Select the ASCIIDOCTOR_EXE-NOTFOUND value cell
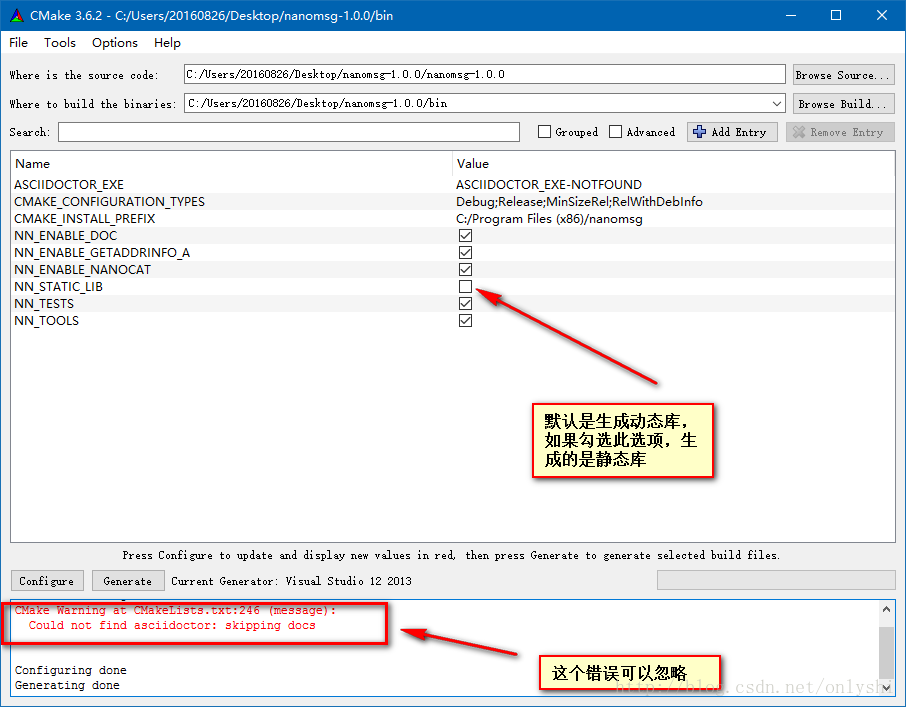Image resolution: width=906 pixels, height=707 pixels. tap(548, 185)
